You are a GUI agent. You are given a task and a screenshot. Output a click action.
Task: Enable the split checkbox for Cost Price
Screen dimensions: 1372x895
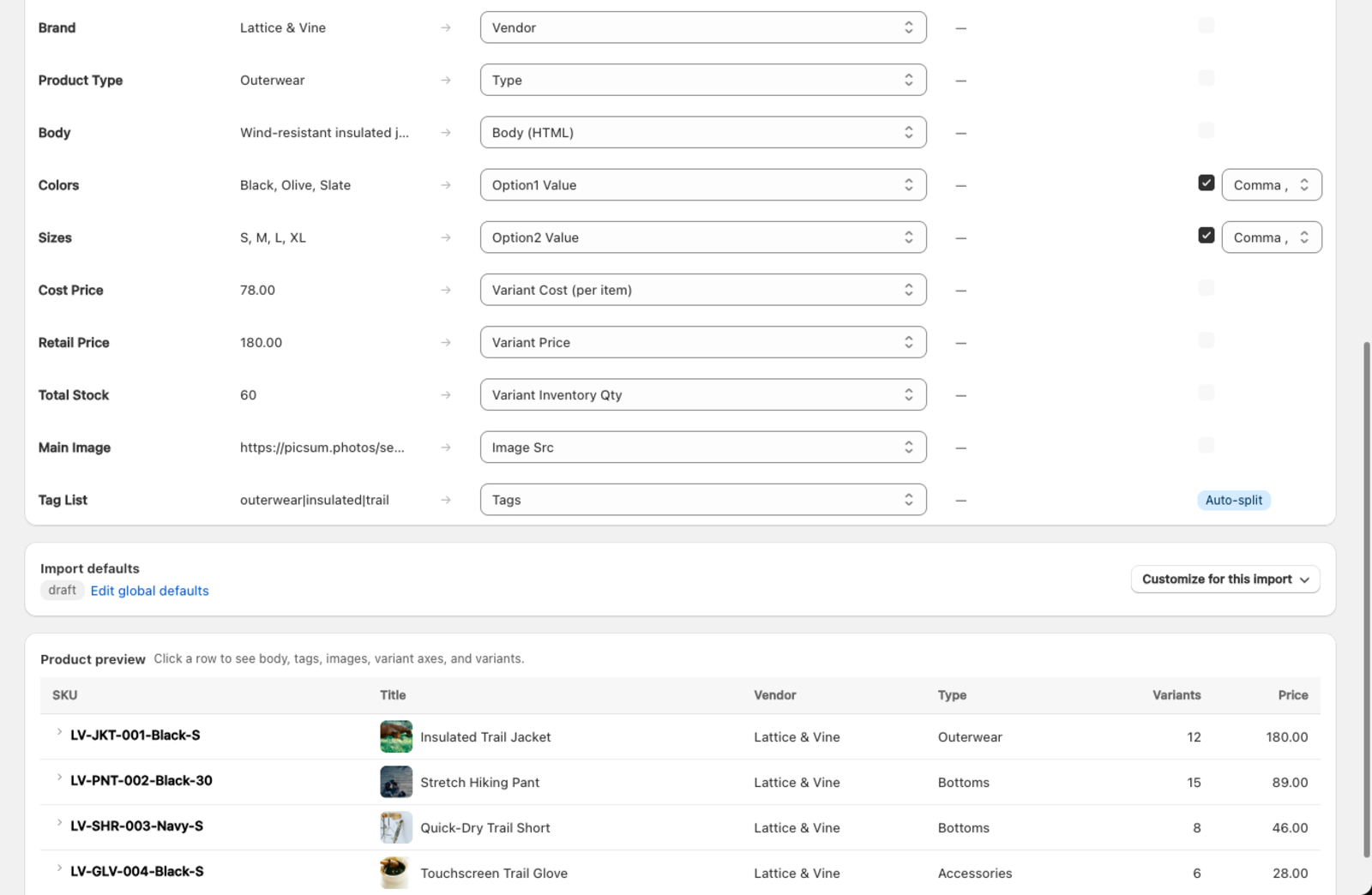tap(1206, 287)
